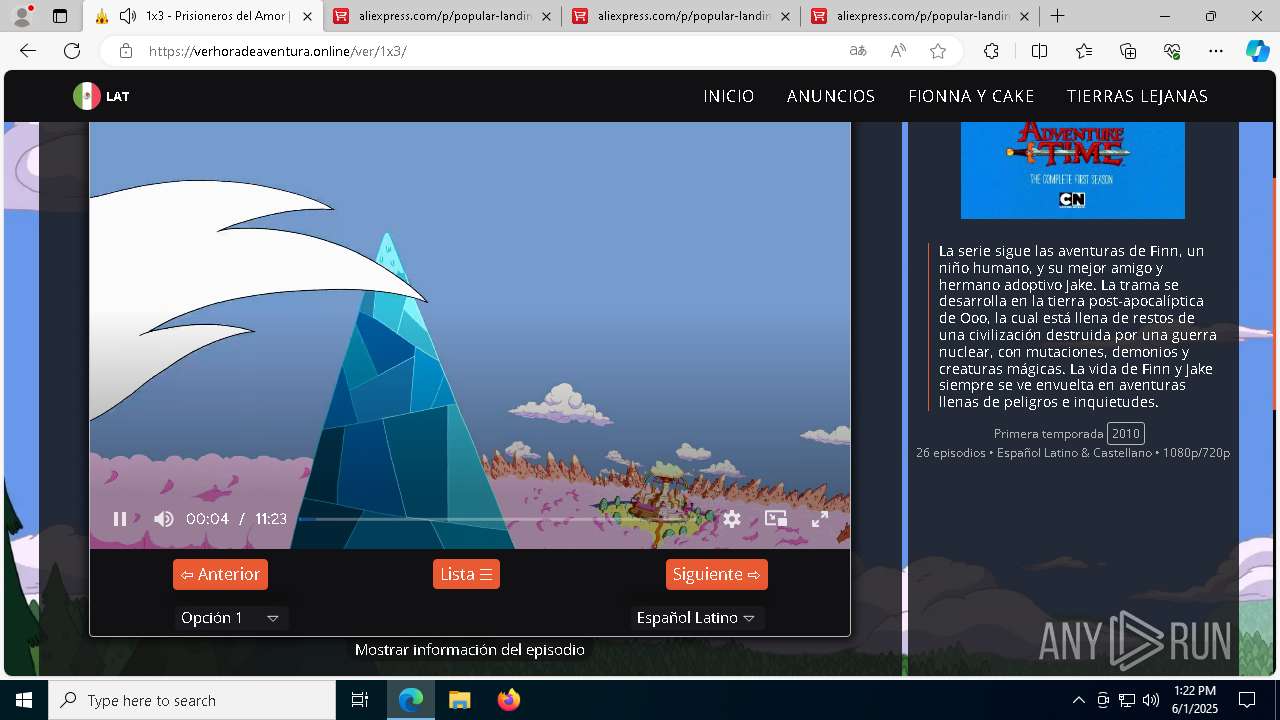Click the 2010 year badge
Image resolution: width=1280 pixels, height=720 pixels.
coord(1126,433)
